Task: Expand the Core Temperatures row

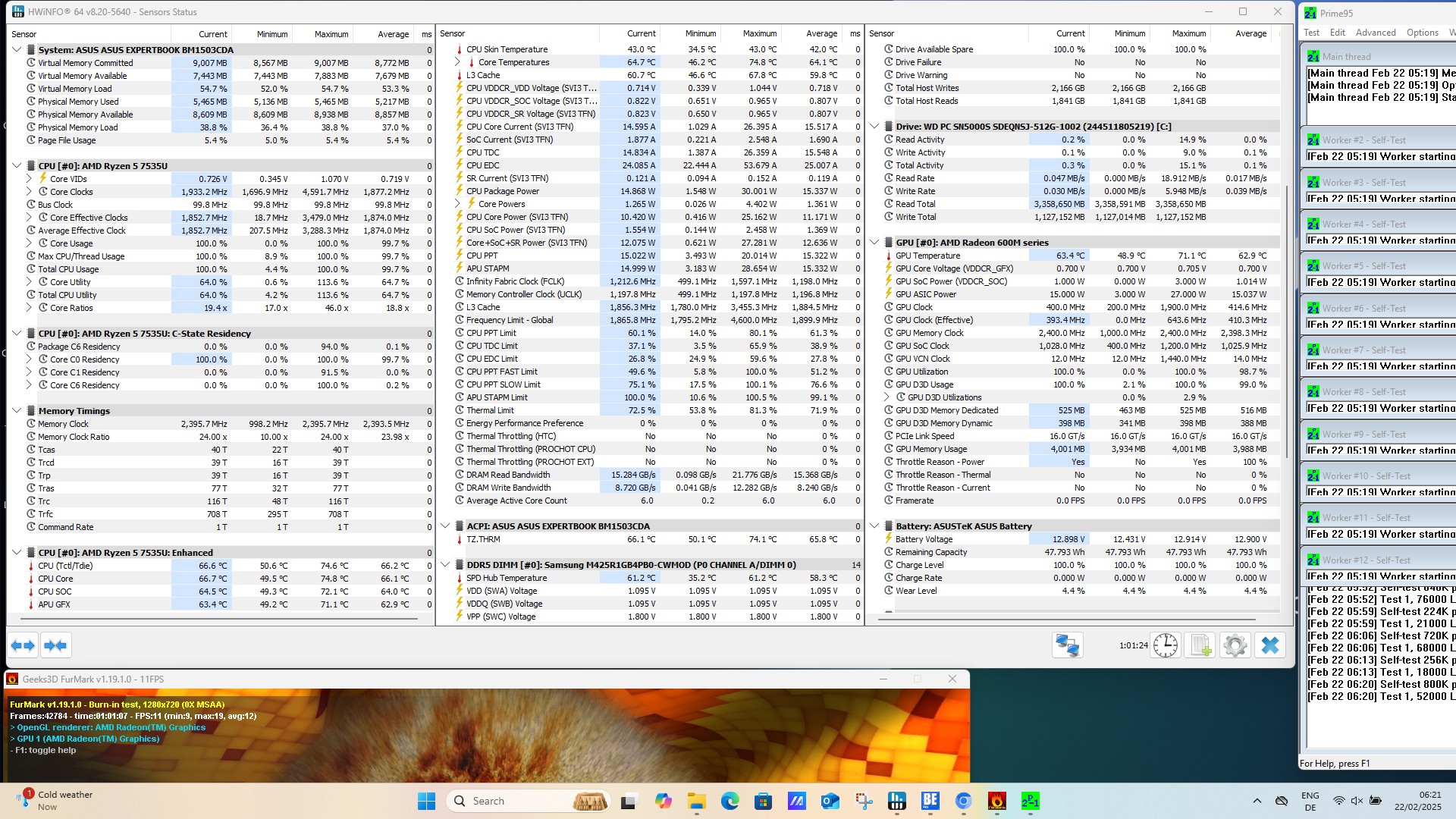Action: (x=457, y=62)
